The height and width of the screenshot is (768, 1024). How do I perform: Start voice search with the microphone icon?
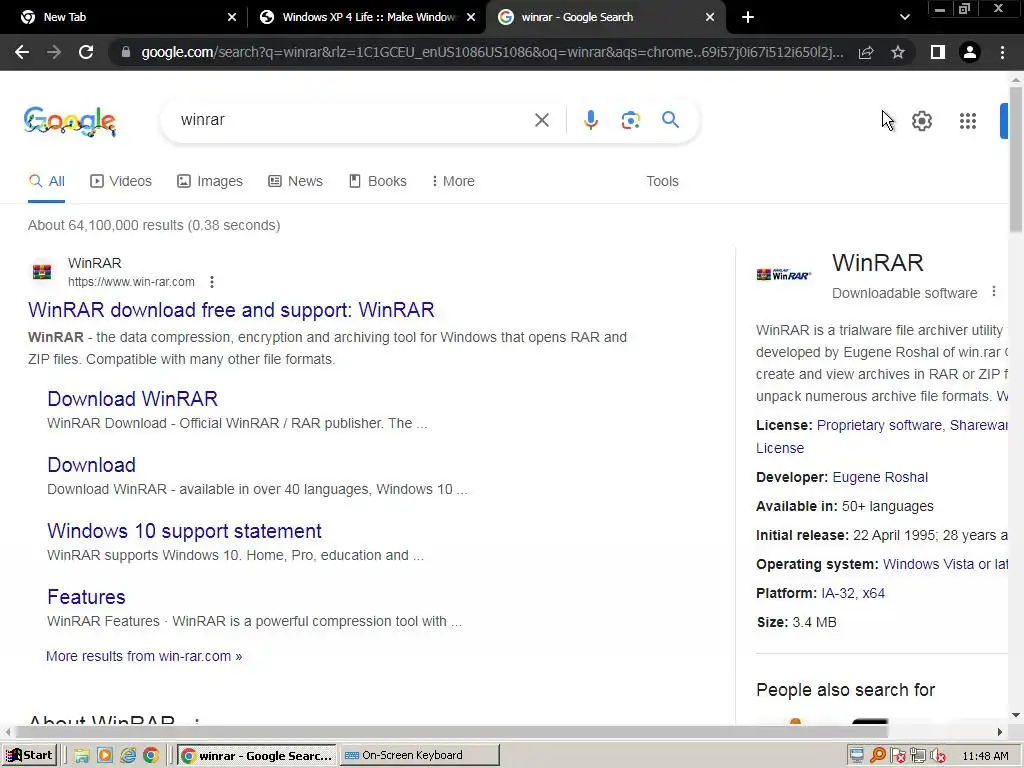tap(591, 120)
